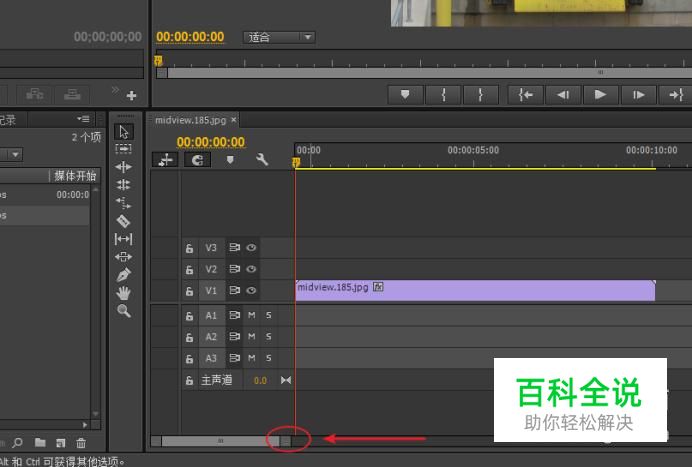
Task: Click Go to Out point button
Action: tap(676, 94)
